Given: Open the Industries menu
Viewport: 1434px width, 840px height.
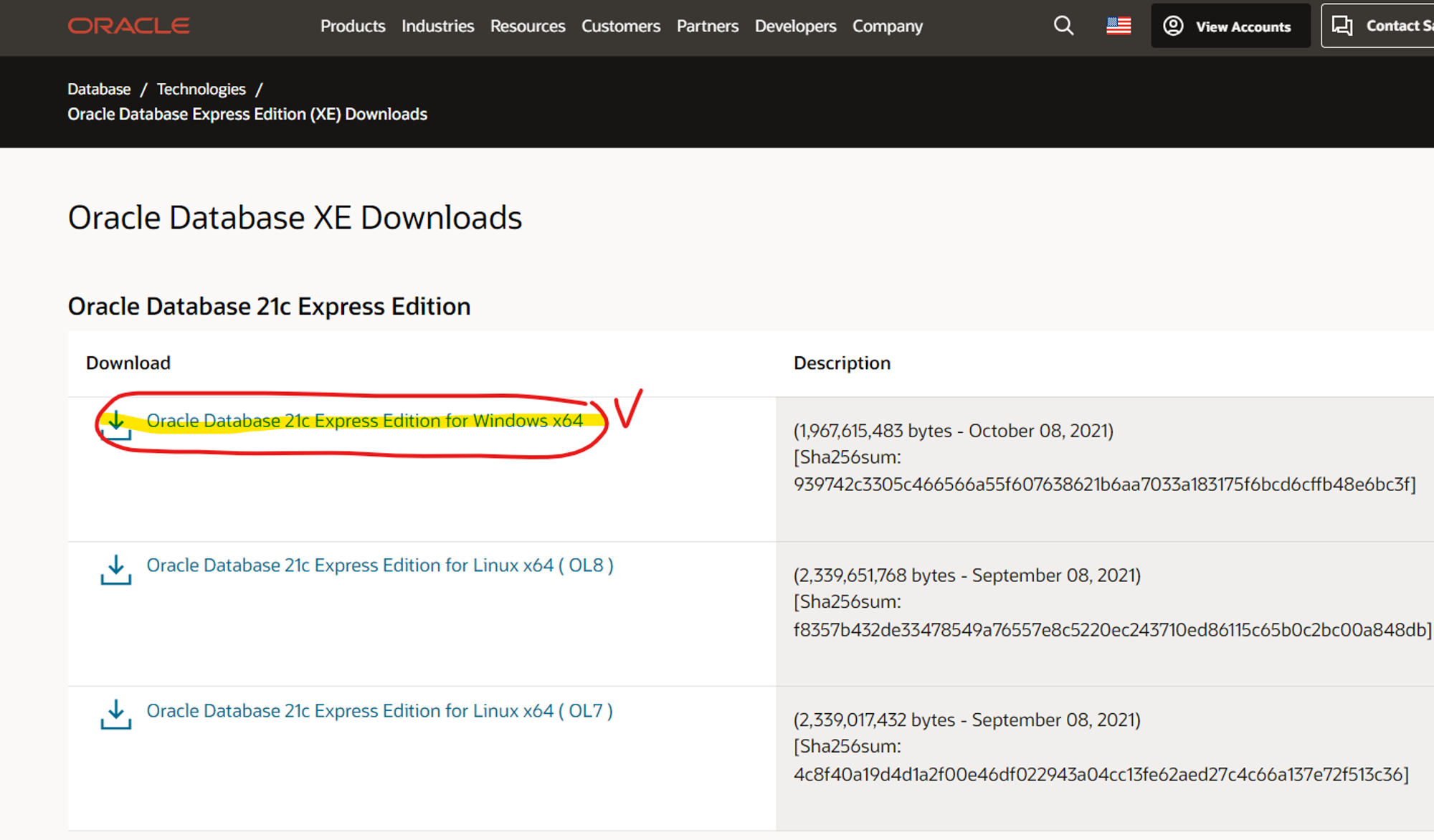Looking at the screenshot, I should point(437,26).
